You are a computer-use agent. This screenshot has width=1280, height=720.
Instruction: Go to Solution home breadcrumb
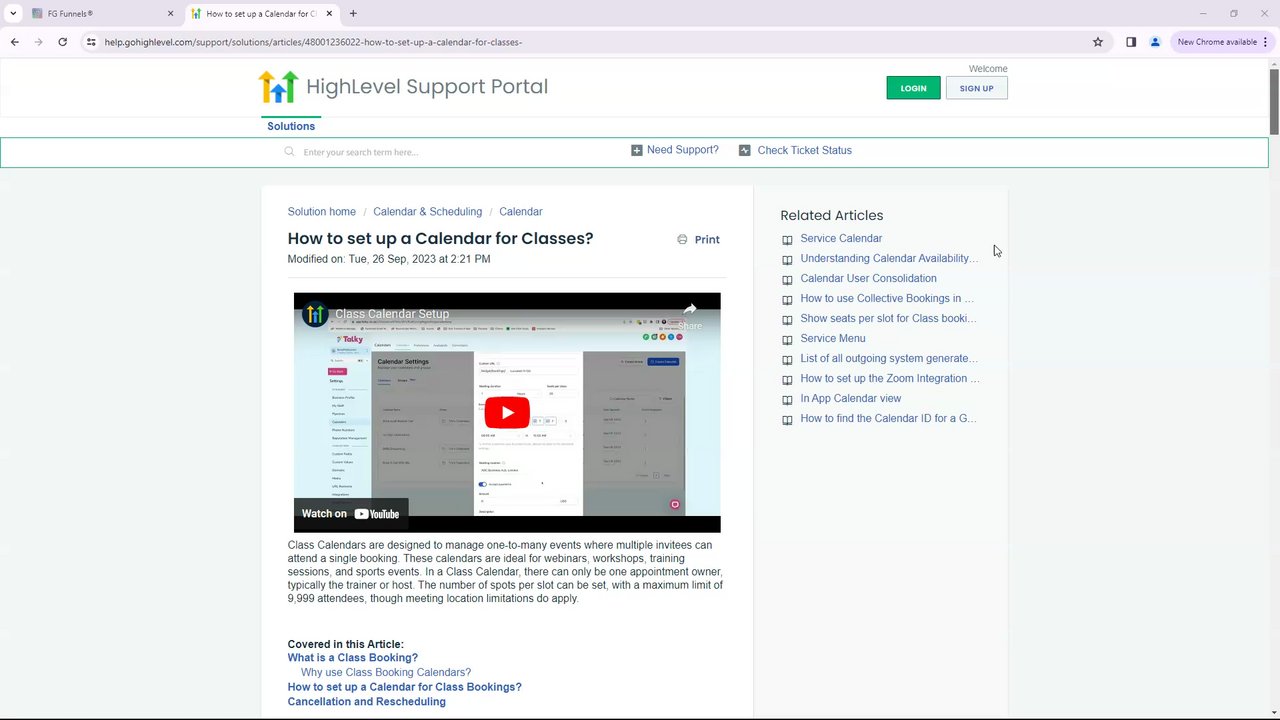click(x=321, y=212)
